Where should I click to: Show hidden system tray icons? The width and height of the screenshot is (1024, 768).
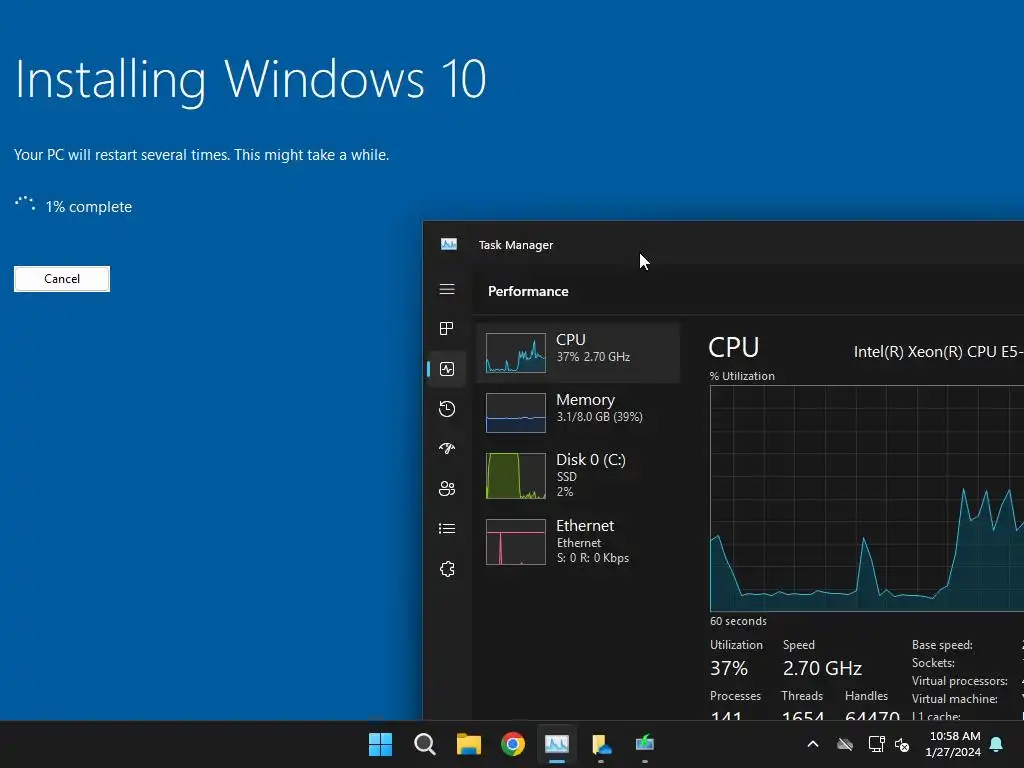point(813,744)
